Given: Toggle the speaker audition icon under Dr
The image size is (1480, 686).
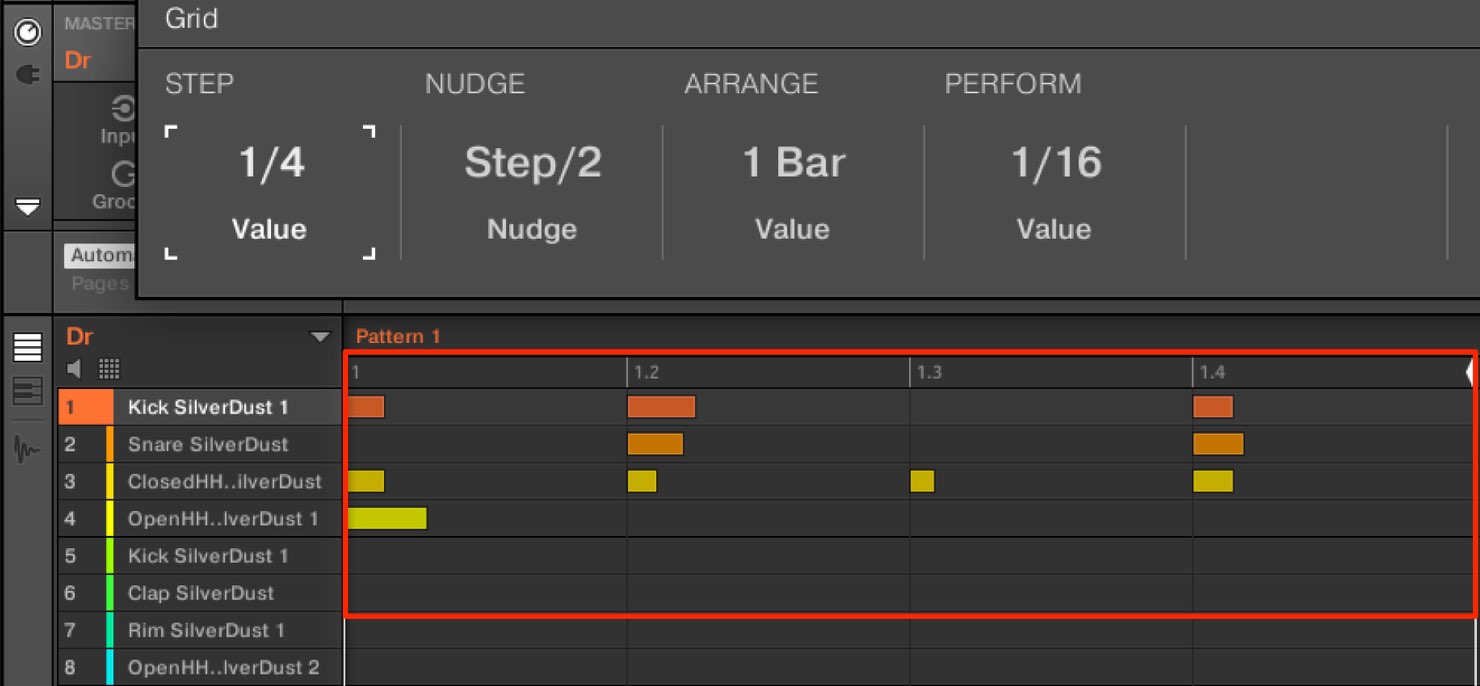Looking at the screenshot, I should click(x=75, y=369).
